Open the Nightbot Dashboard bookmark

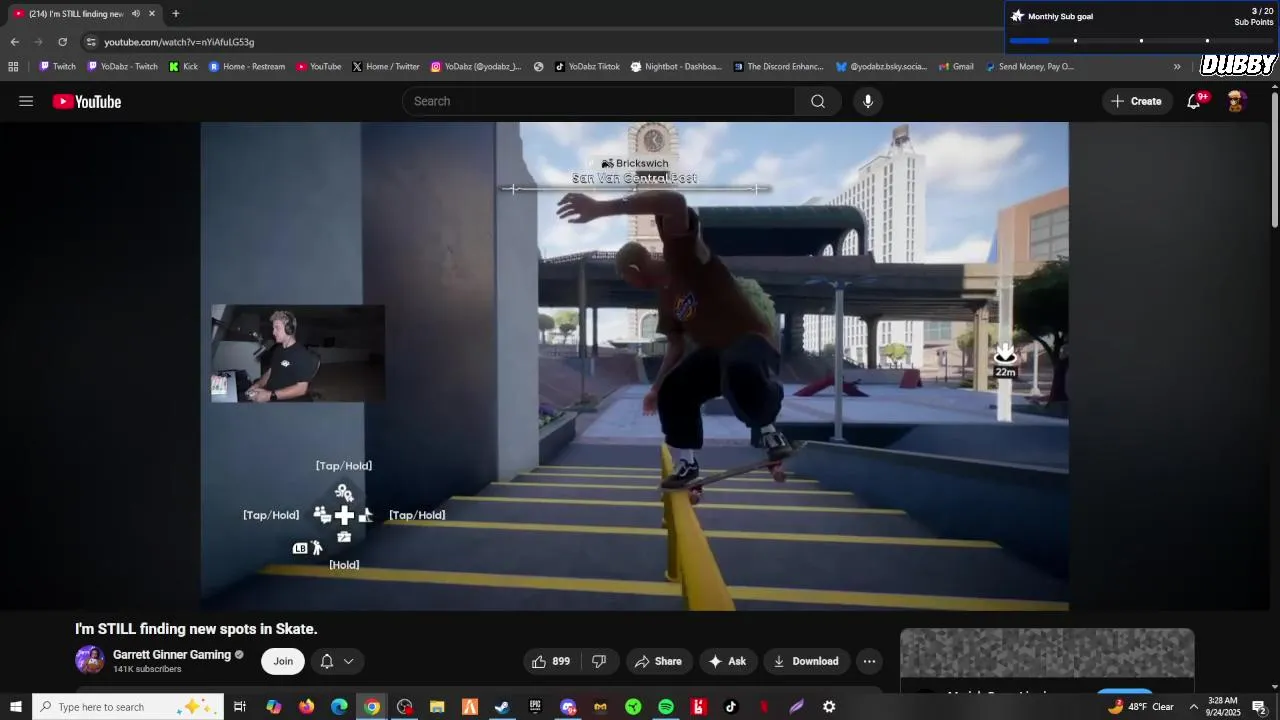(x=677, y=67)
